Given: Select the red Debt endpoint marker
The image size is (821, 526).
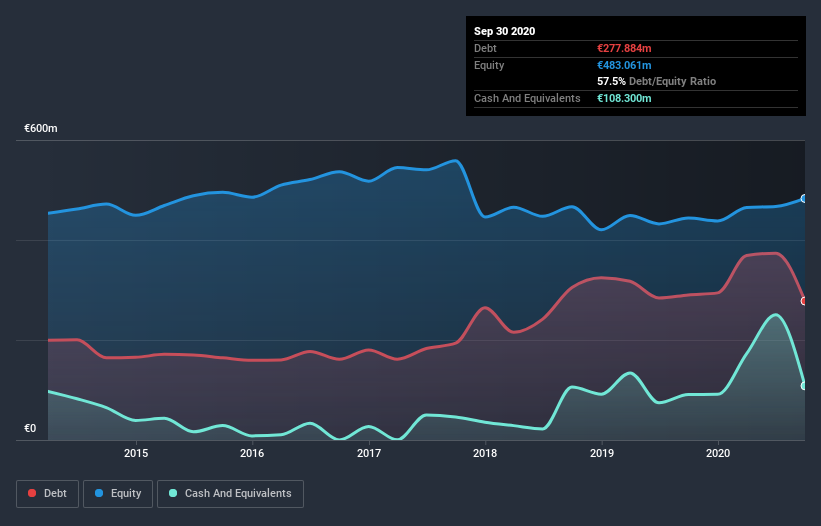Looking at the screenshot, I should point(804,301).
